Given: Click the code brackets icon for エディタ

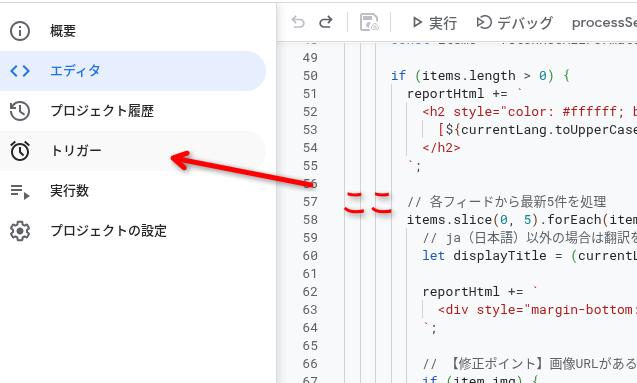Looking at the screenshot, I should (x=20, y=71).
